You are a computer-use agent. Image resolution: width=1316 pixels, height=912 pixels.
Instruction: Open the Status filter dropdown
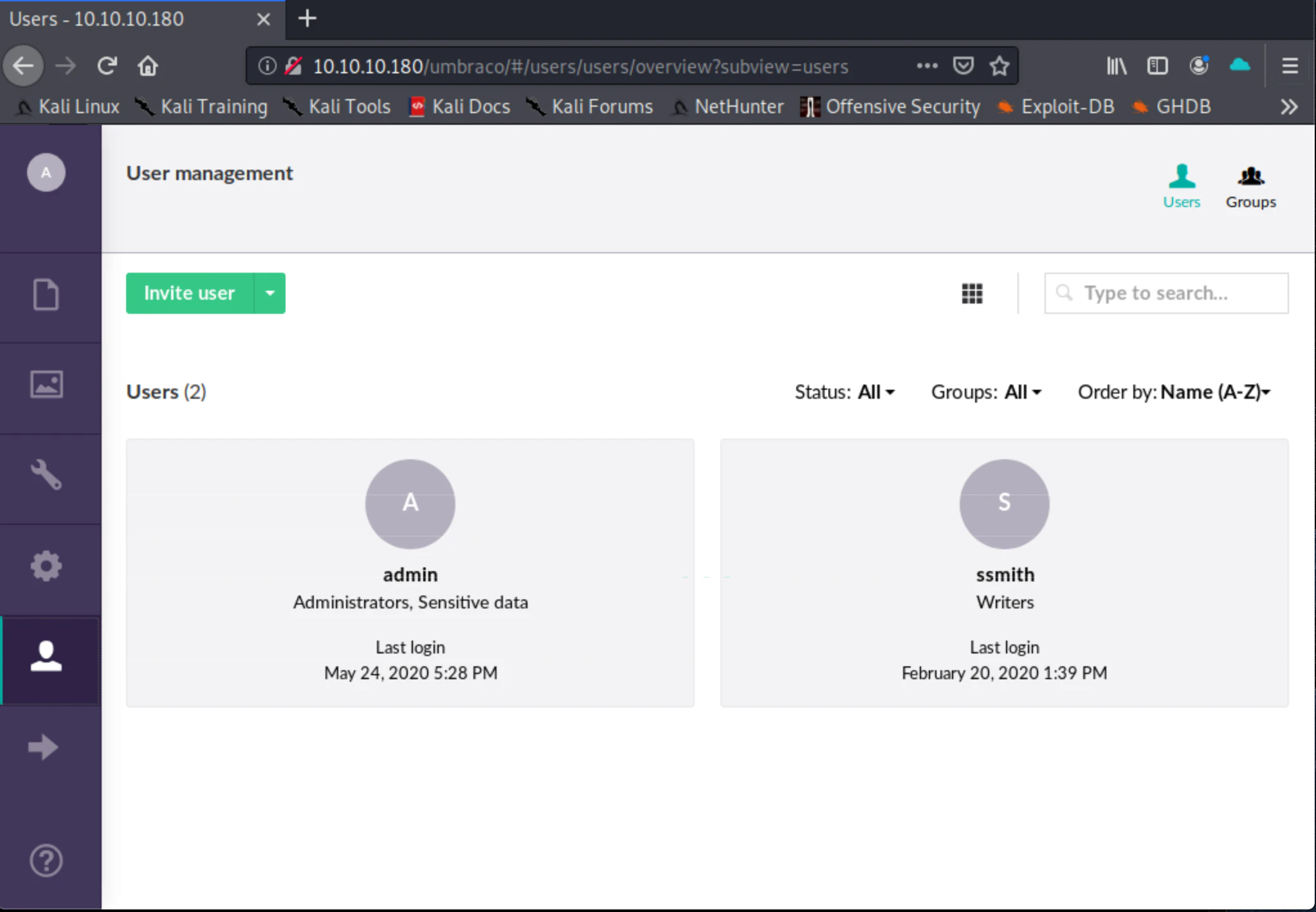(x=845, y=392)
